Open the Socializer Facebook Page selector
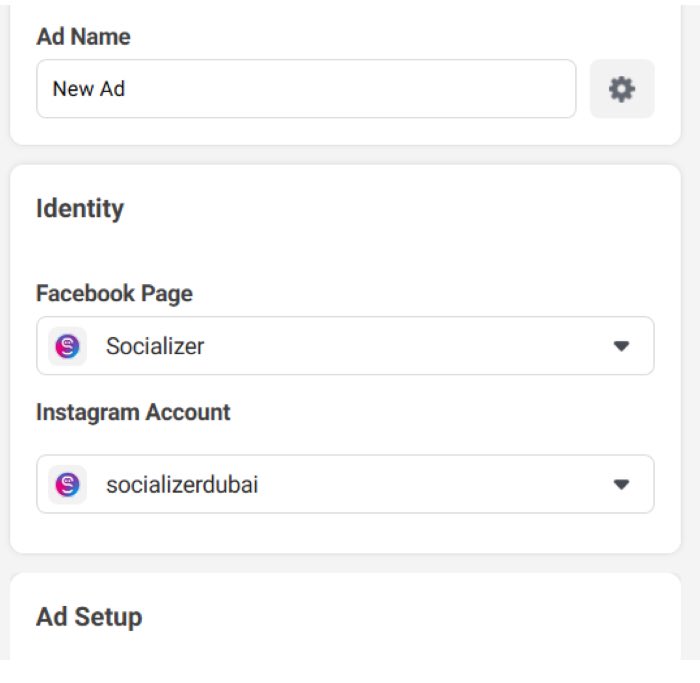Screen dimensions: 700x683 (x=345, y=346)
